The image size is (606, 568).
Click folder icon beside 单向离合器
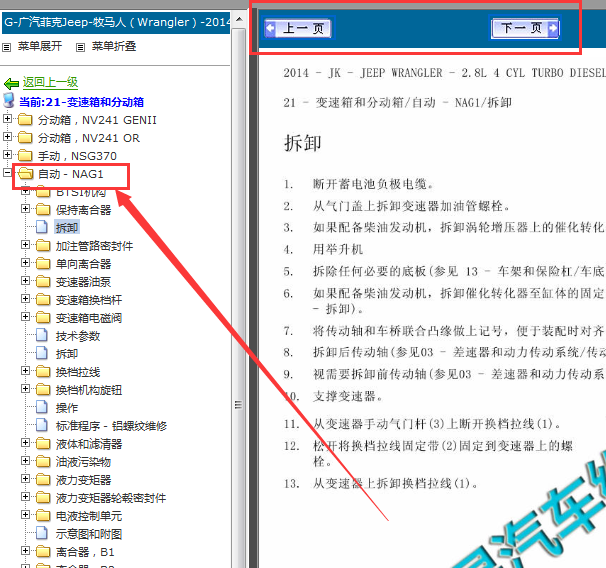[x=43, y=264]
